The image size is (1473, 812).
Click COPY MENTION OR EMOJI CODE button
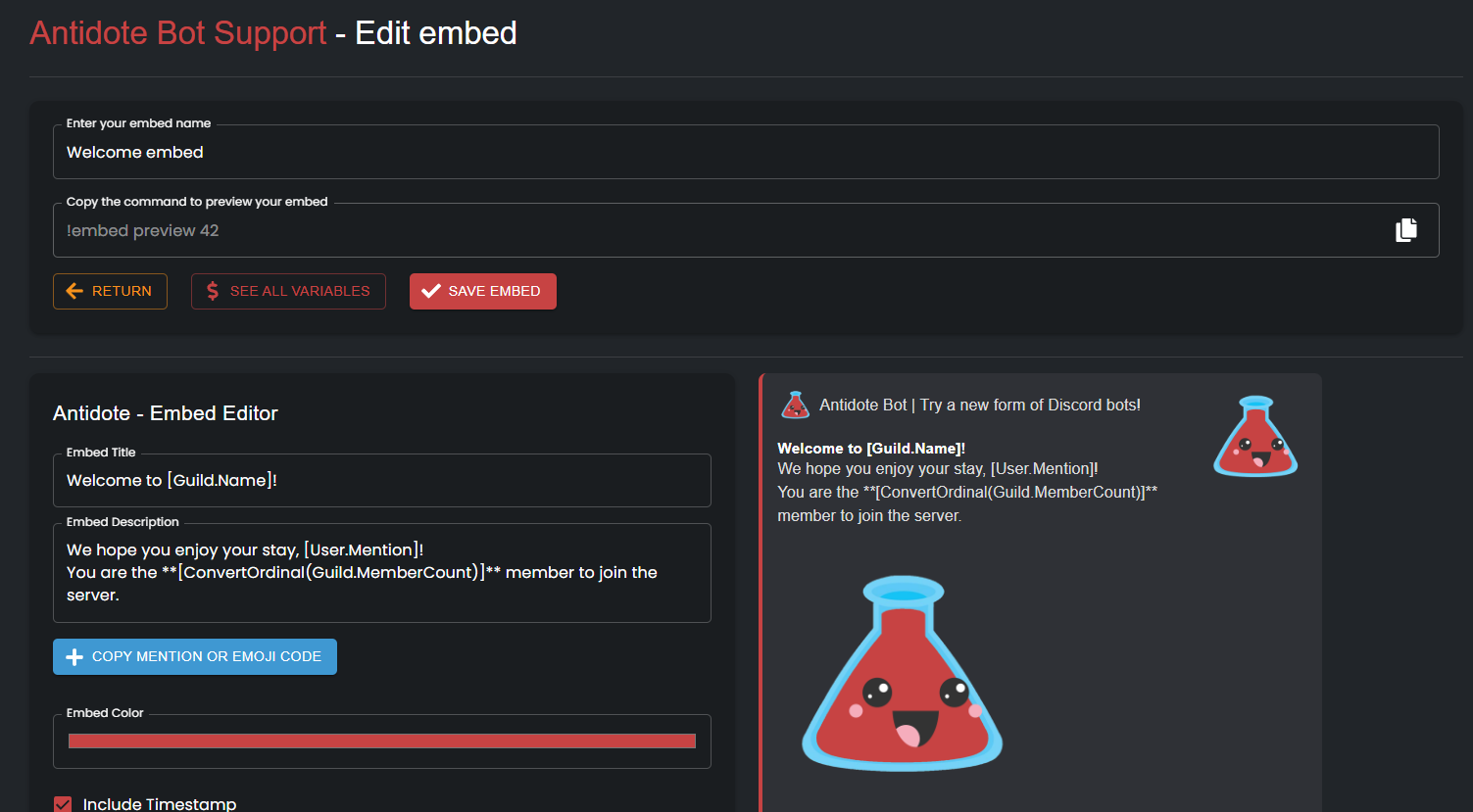195,656
